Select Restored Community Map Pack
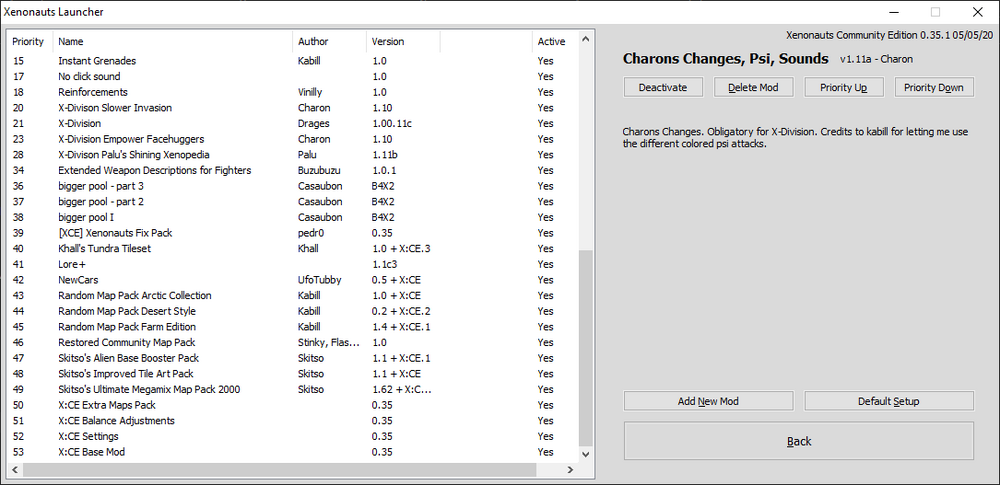 point(293,343)
